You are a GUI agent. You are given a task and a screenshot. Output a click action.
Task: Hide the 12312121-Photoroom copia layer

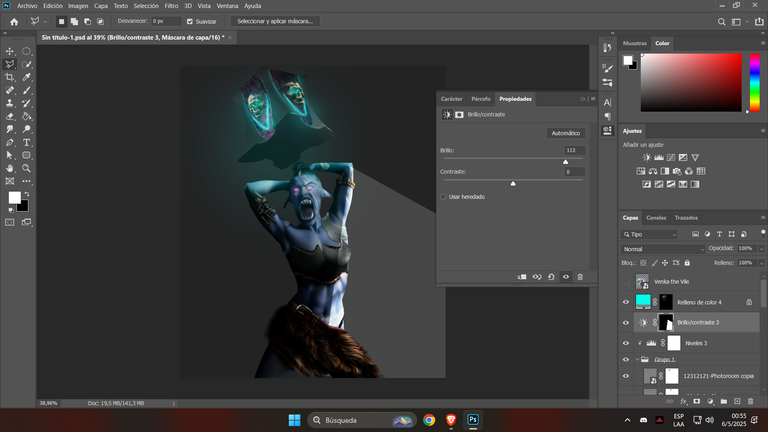click(625, 376)
